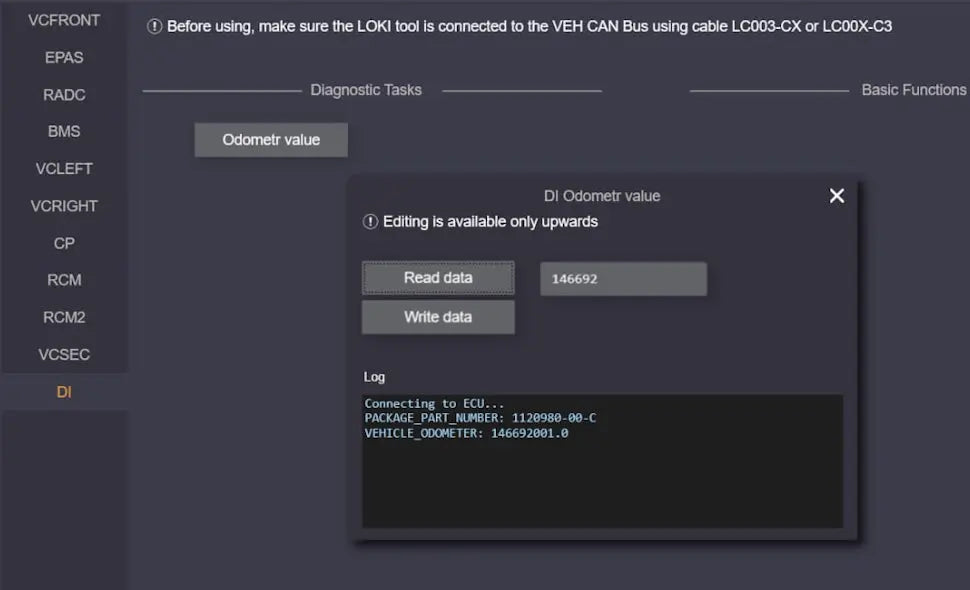Open the CP charge port module
Image resolution: width=970 pixels, height=590 pixels.
pos(64,243)
